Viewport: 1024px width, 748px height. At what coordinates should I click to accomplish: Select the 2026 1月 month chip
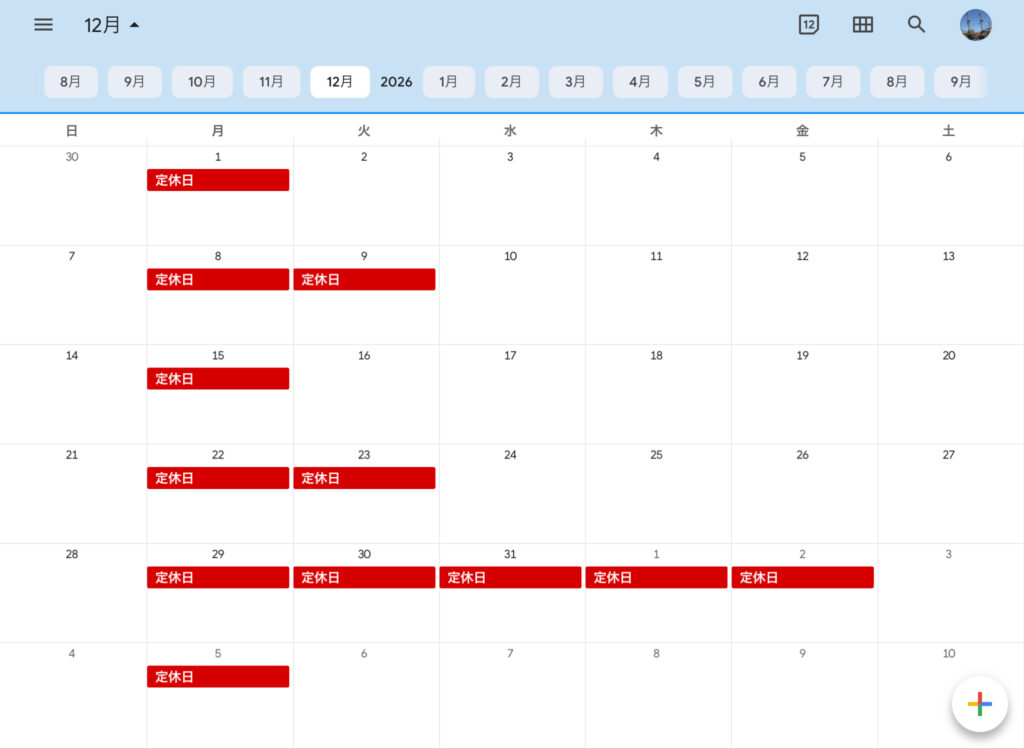pyautogui.click(x=449, y=82)
